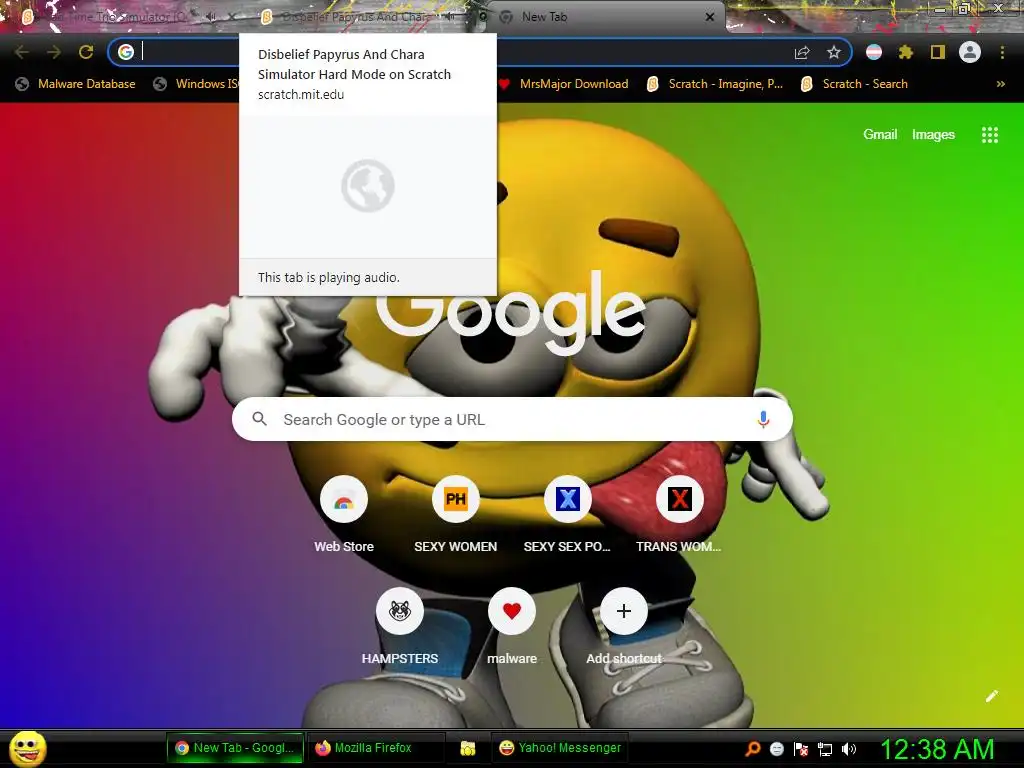
Task: Click the 12:38 AM taskbar clock
Action: click(x=937, y=749)
